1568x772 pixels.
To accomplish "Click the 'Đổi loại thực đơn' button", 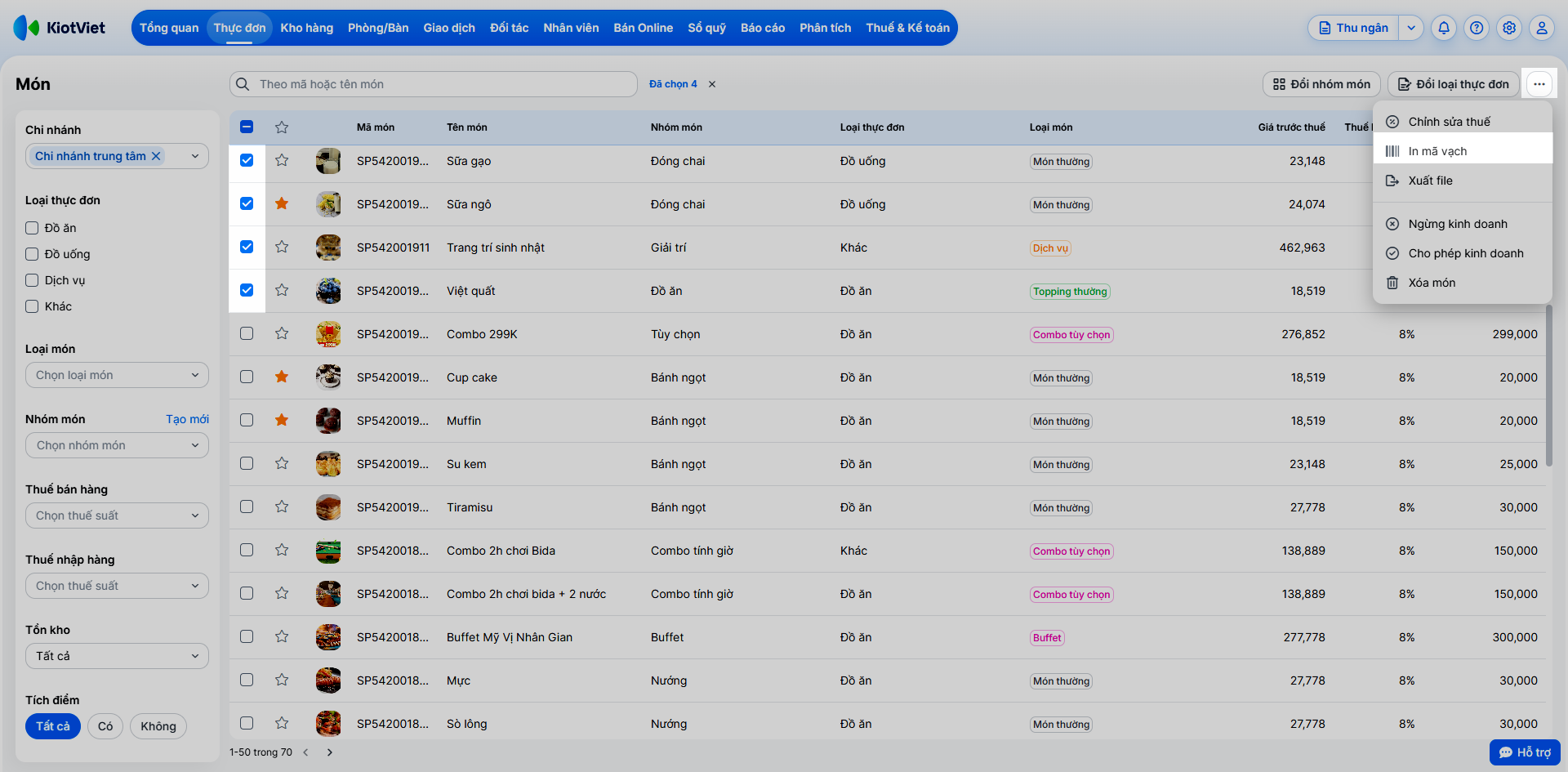I will point(1454,84).
